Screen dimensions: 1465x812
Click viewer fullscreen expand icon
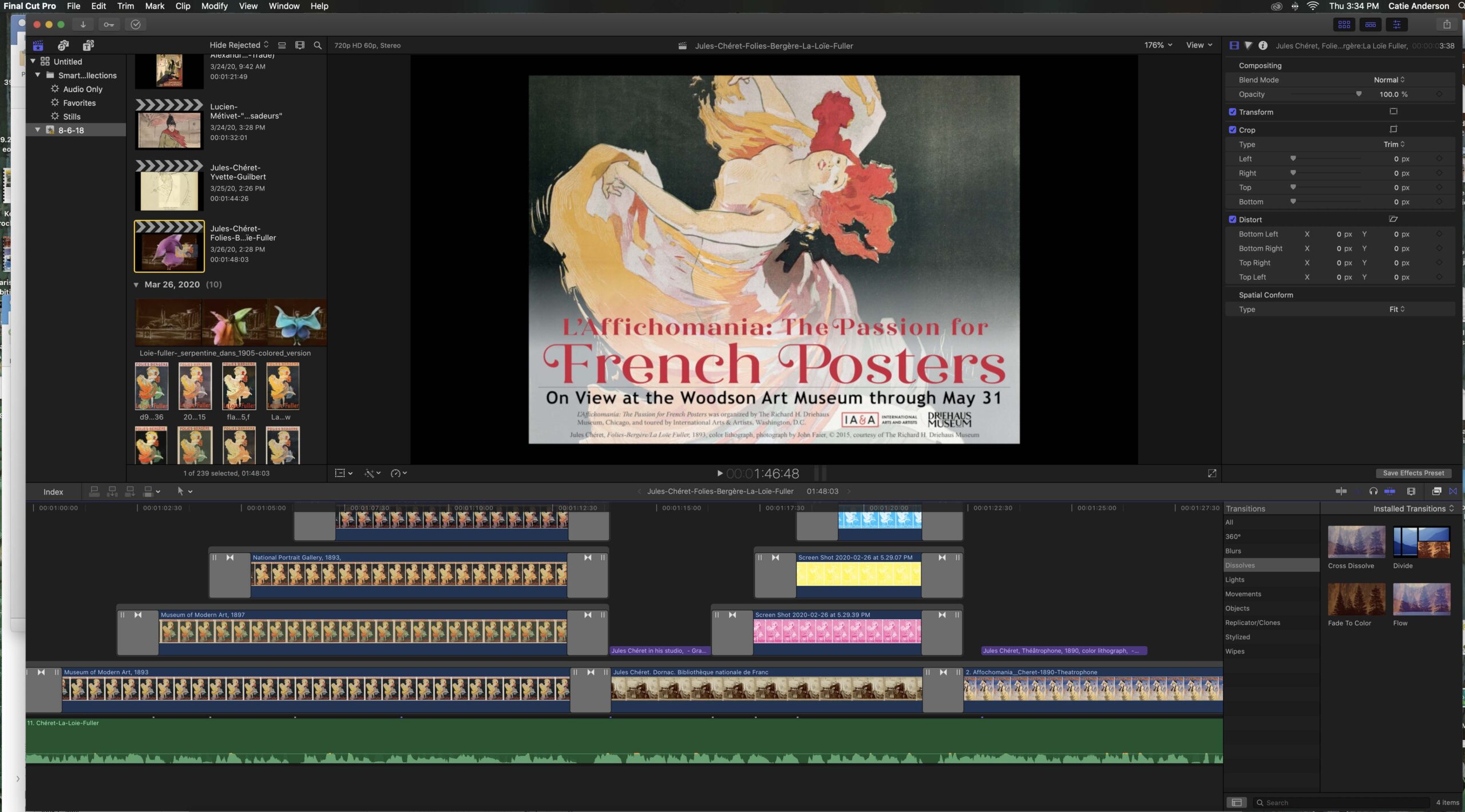click(x=1212, y=474)
